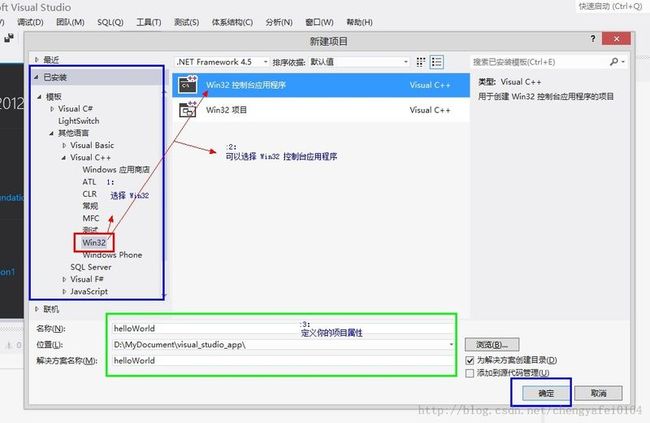Open the 位置 path dropdown arrow
The width and height of the screenshot is (650, 423).
[x=451, y=345]
